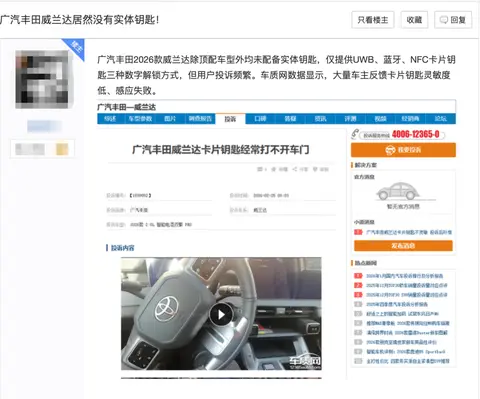Click the 投诉内容 section heading

click(122, 248)
